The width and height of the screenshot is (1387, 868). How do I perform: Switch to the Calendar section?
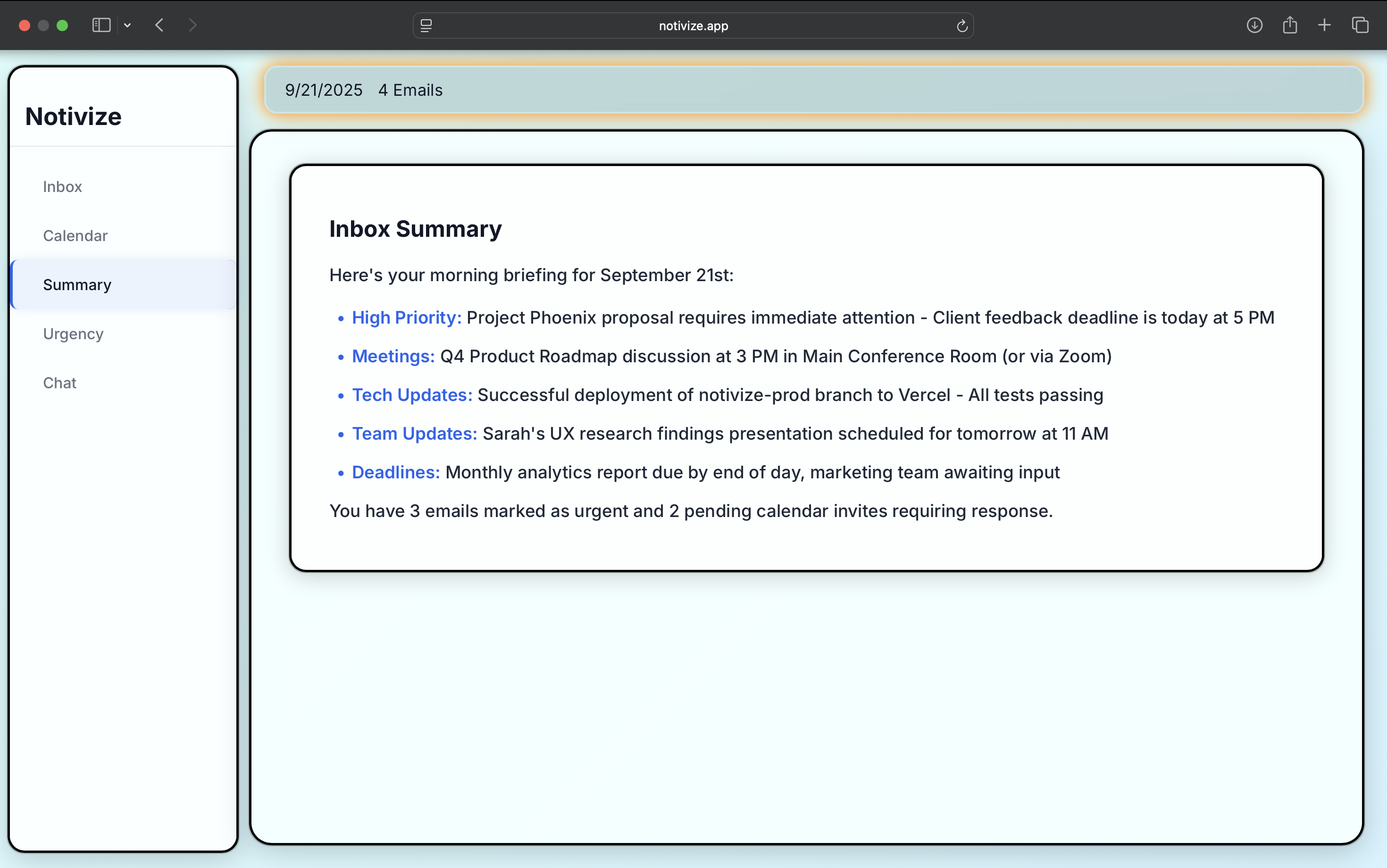click(x=75, y=235)
